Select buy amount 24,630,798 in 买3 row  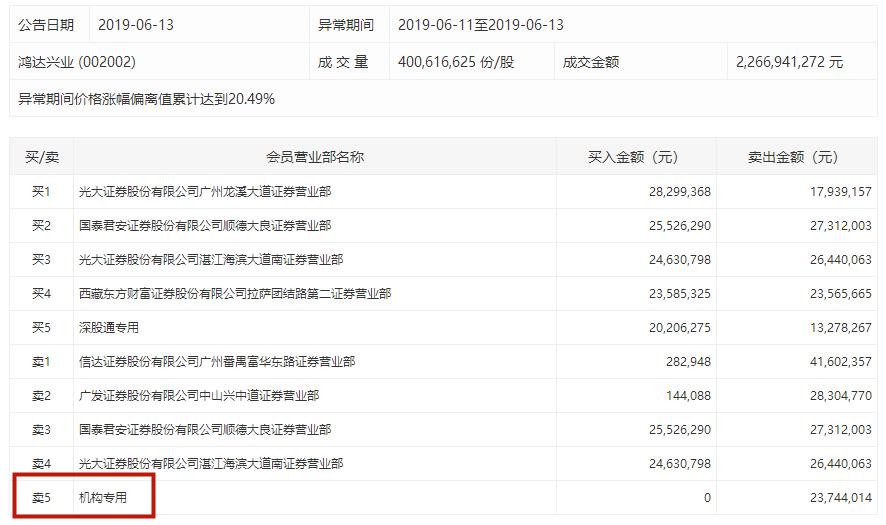680,259
